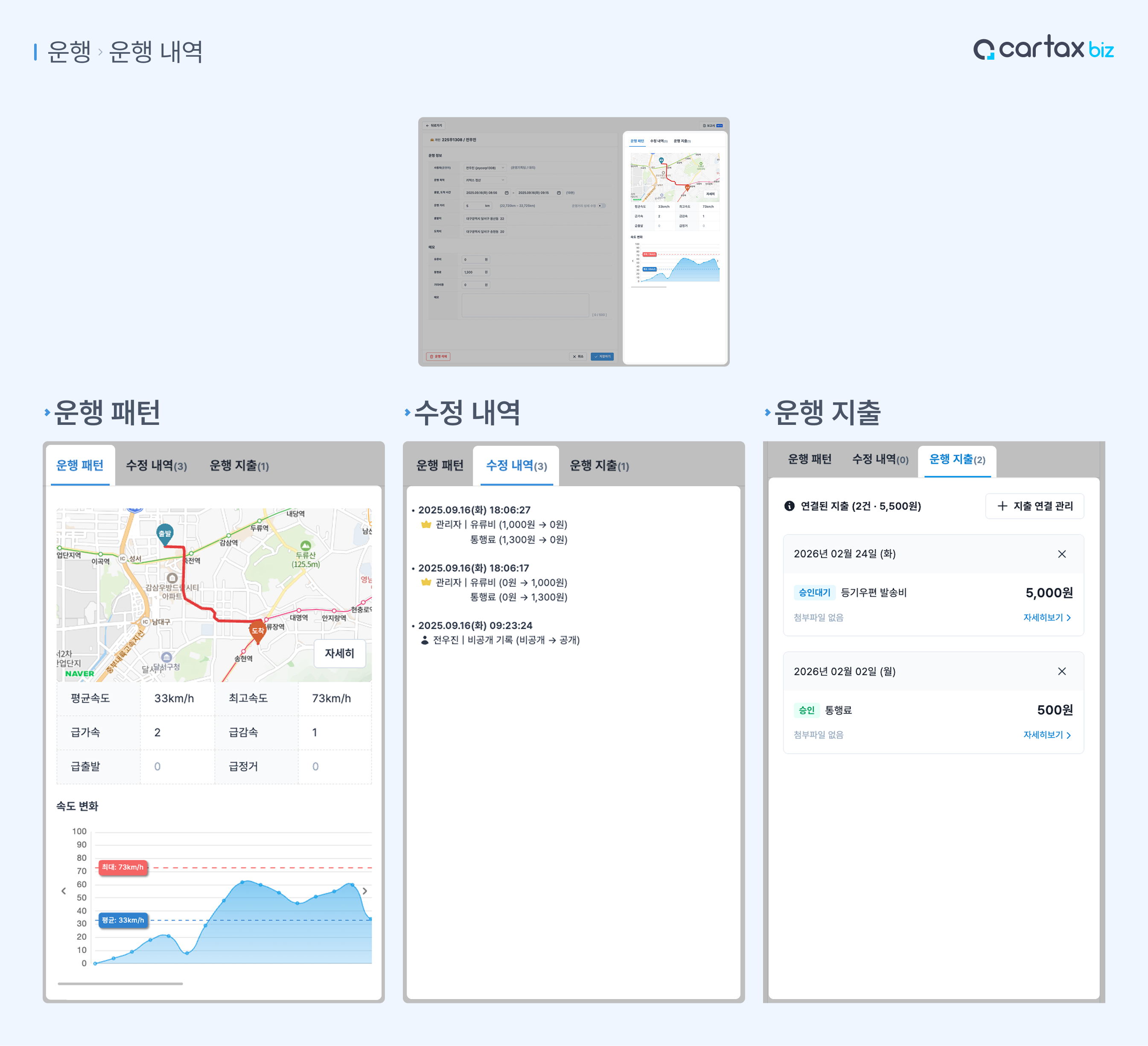Open the 운행 목적 dropdown in thumbnail
Screen dimensions: 1148x1046
pyautogui.click(x=485, y=180)
